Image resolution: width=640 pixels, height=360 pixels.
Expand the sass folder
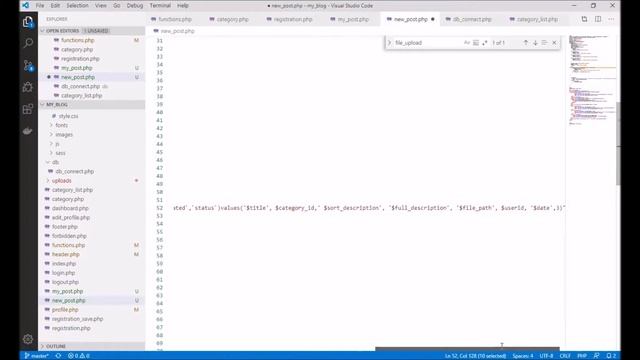tap(60, 153)
